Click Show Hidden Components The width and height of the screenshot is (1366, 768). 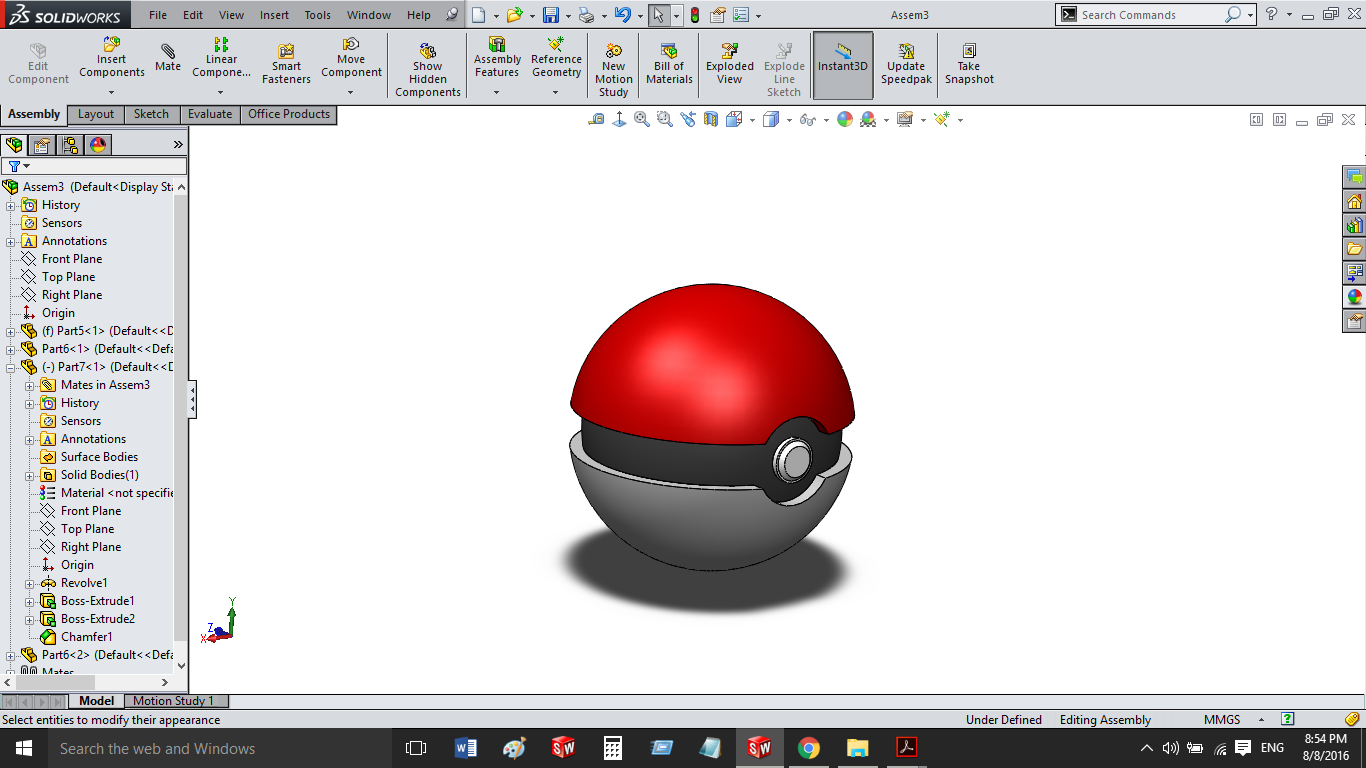(x=428, y=70)
